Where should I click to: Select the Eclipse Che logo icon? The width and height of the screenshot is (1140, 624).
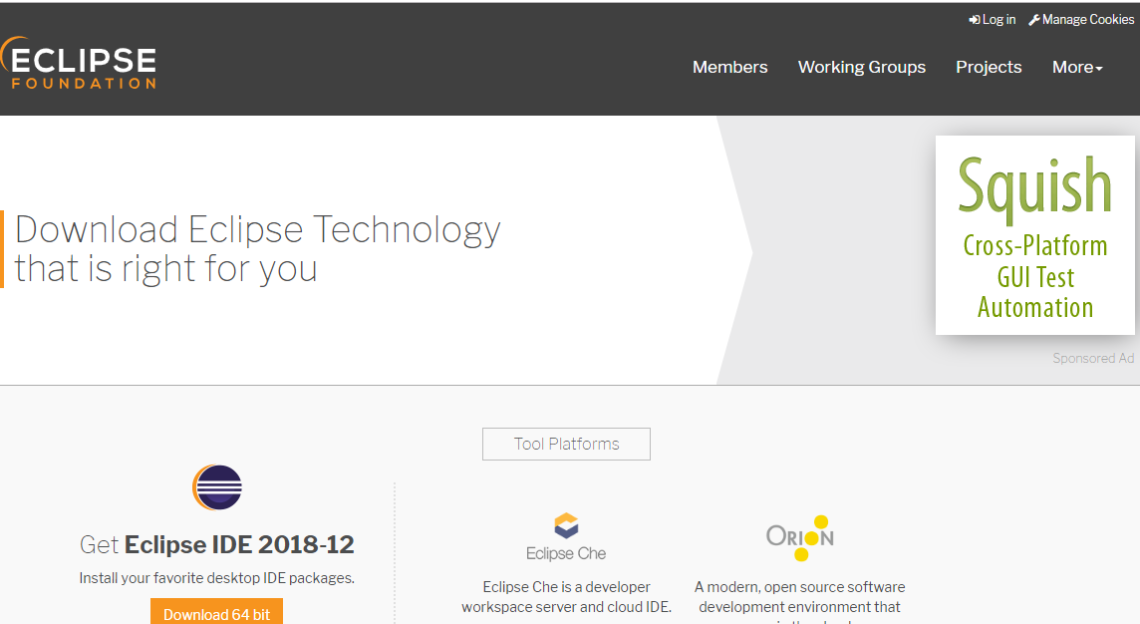[566, 526]
